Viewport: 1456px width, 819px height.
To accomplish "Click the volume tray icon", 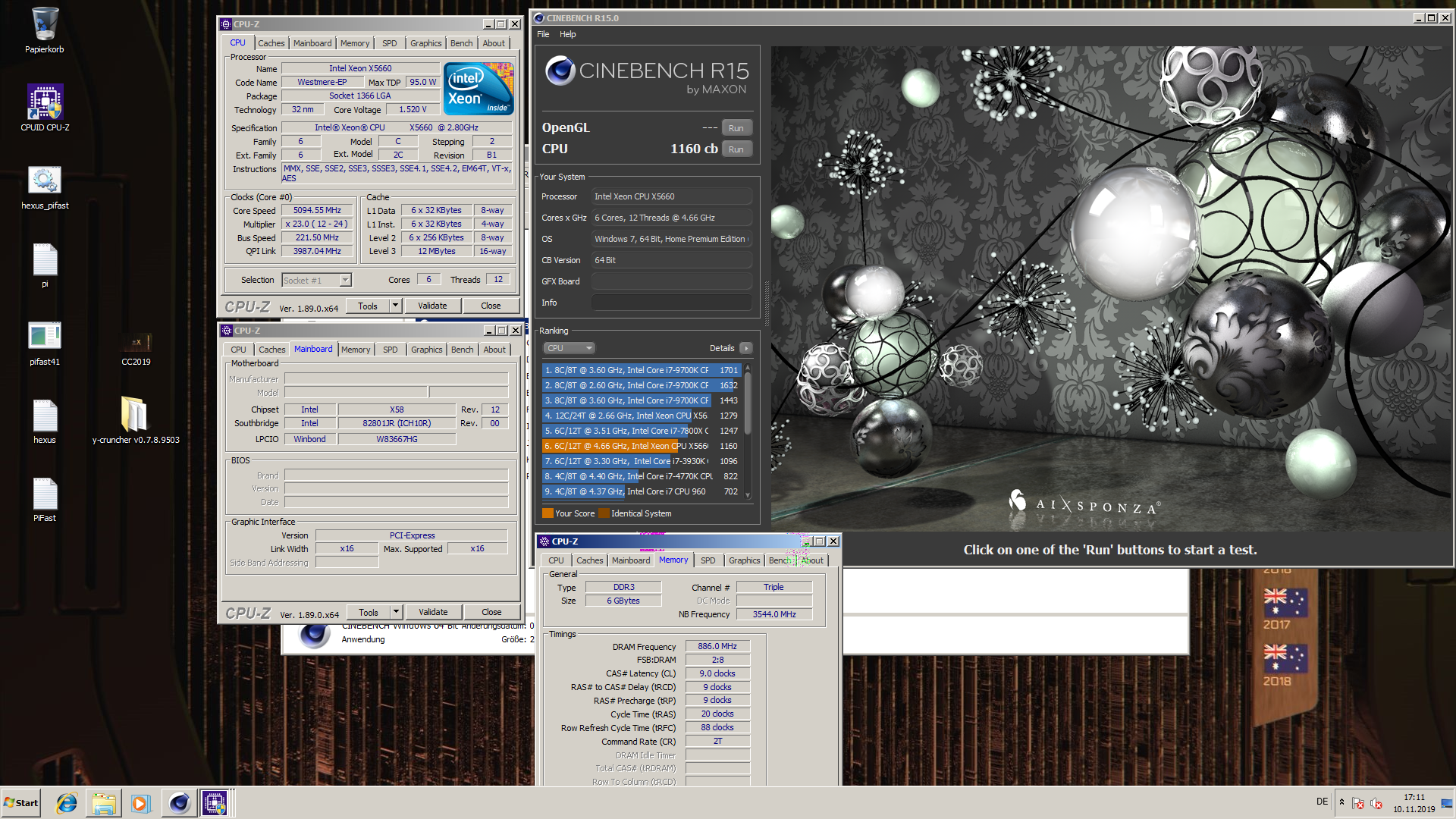I will coord(1376,803).
